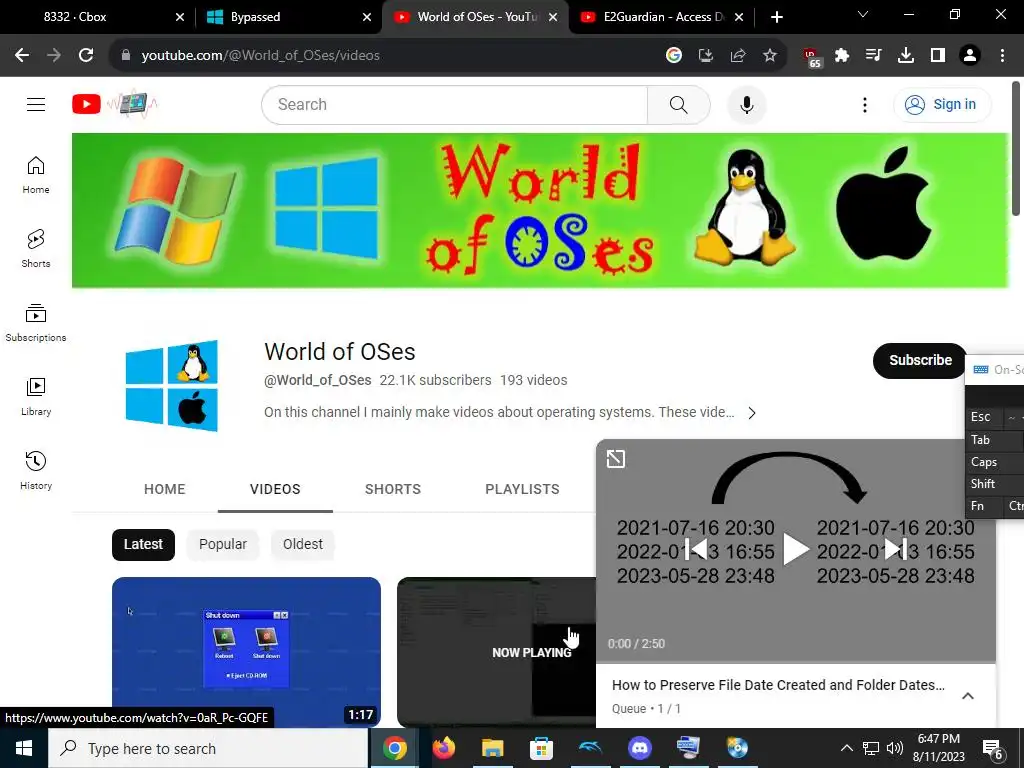Play the miniplayer video

click(x=795, y=549)
